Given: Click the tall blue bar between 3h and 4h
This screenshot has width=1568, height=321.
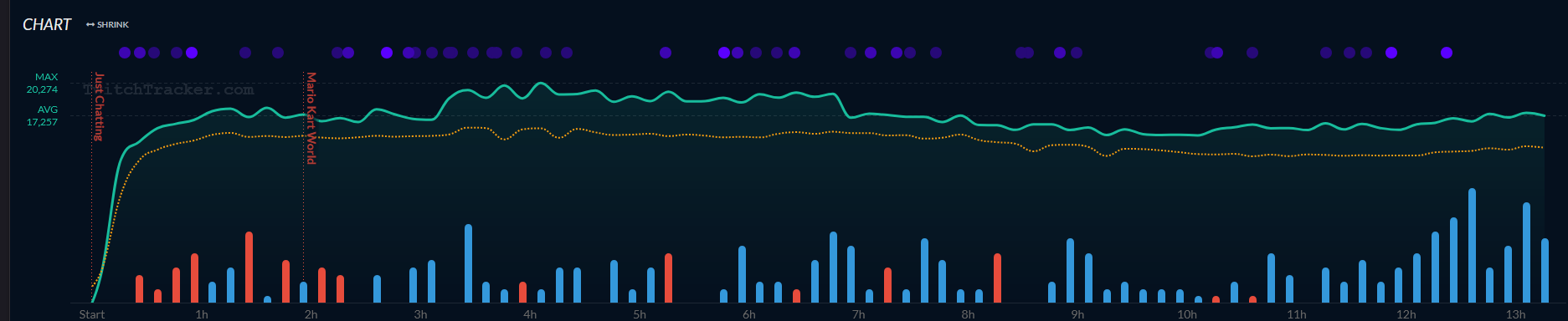Looking at the screenshot, I should [468, 263].
